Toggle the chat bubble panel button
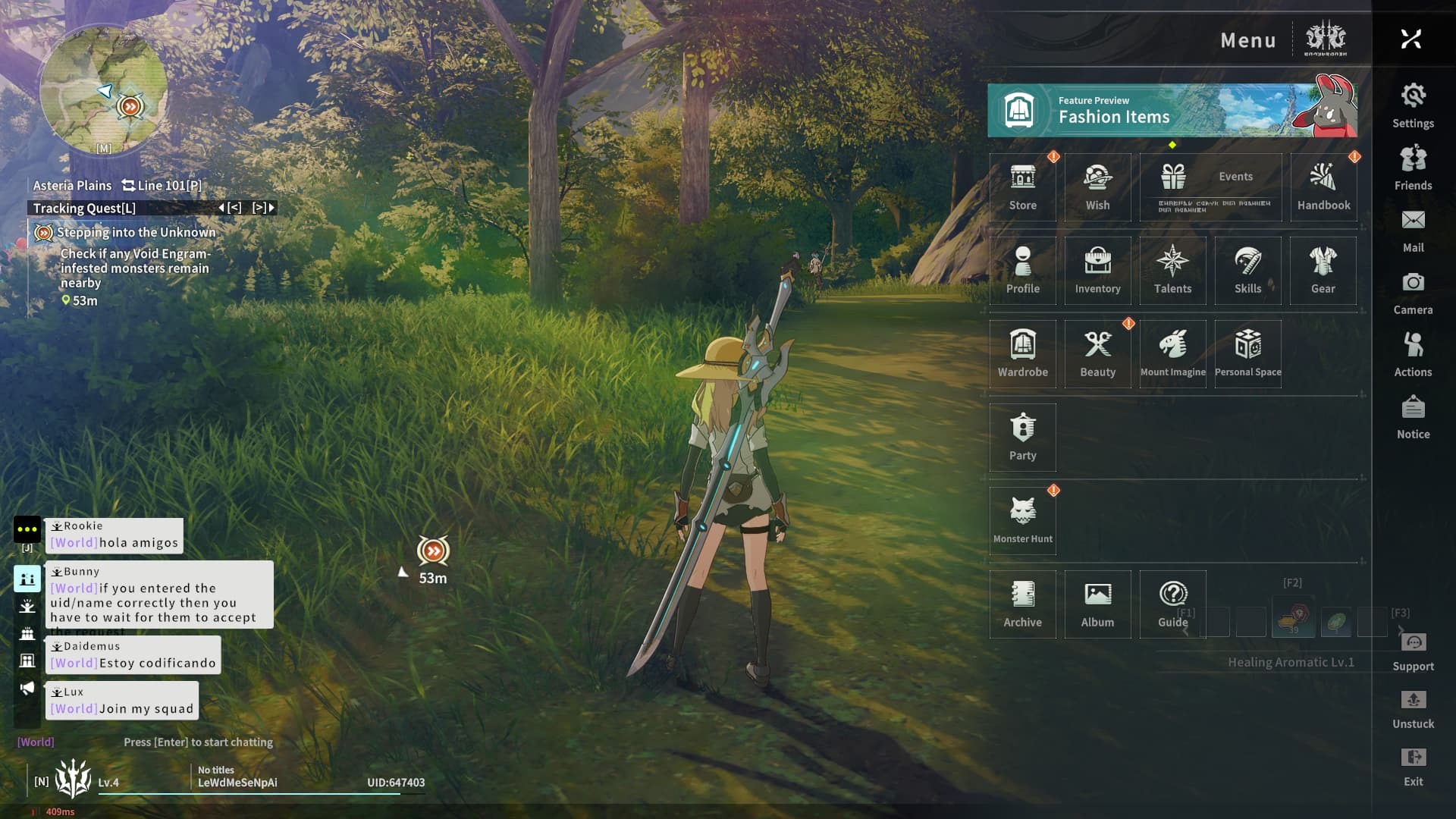 pyautogui.click(x=27, y=529)
